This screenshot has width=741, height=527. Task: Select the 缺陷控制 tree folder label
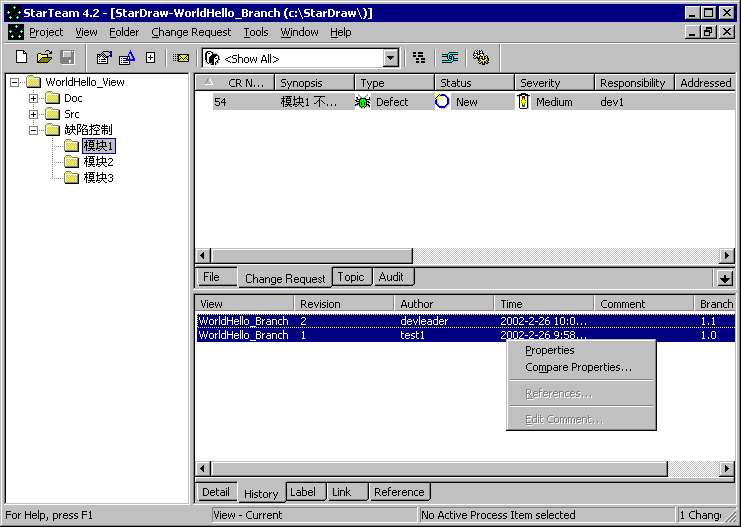[88, 130]
